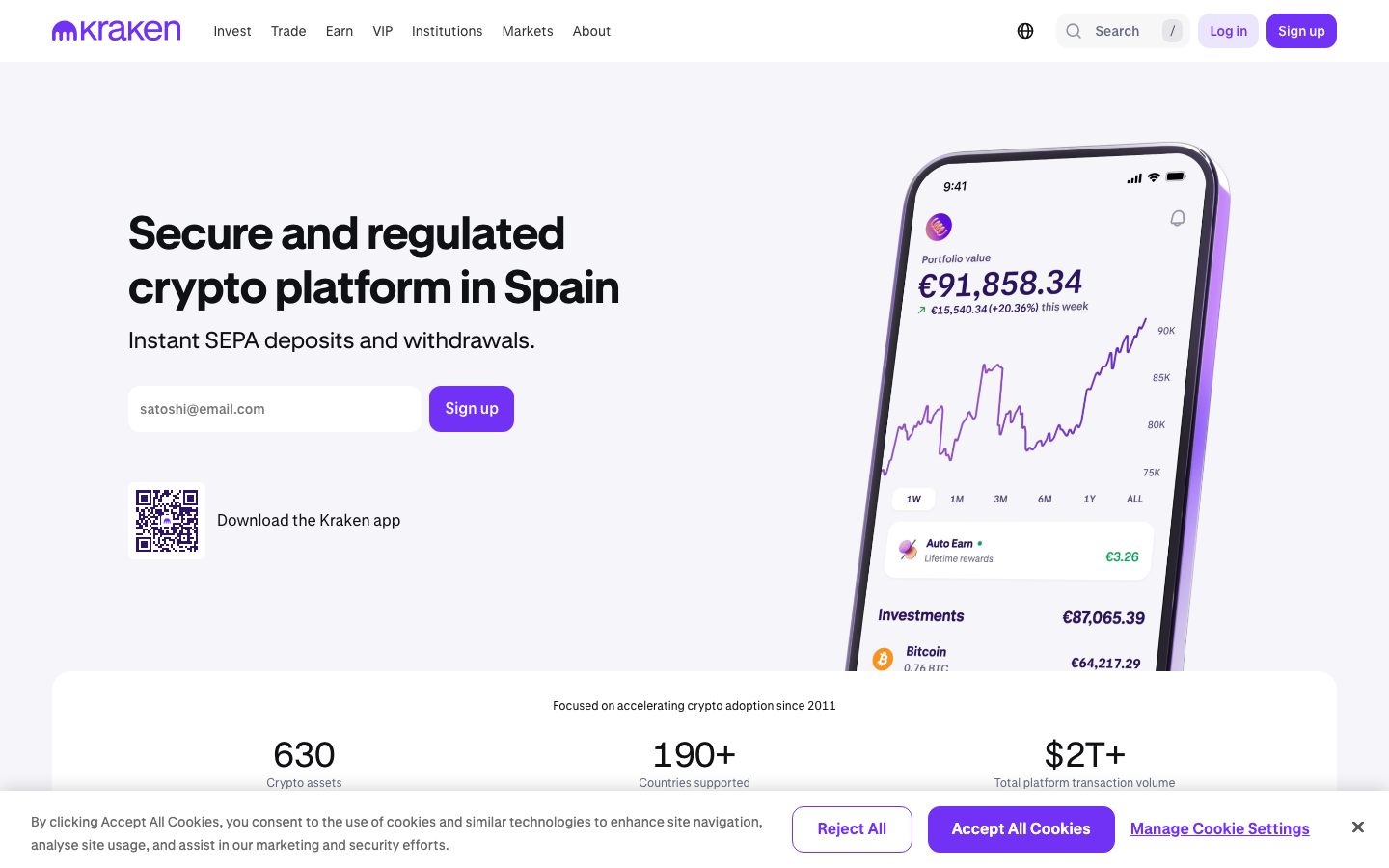Switch chart to ALL timeframe
Screen dimensions: 1389x868
tap(1134, 499)
